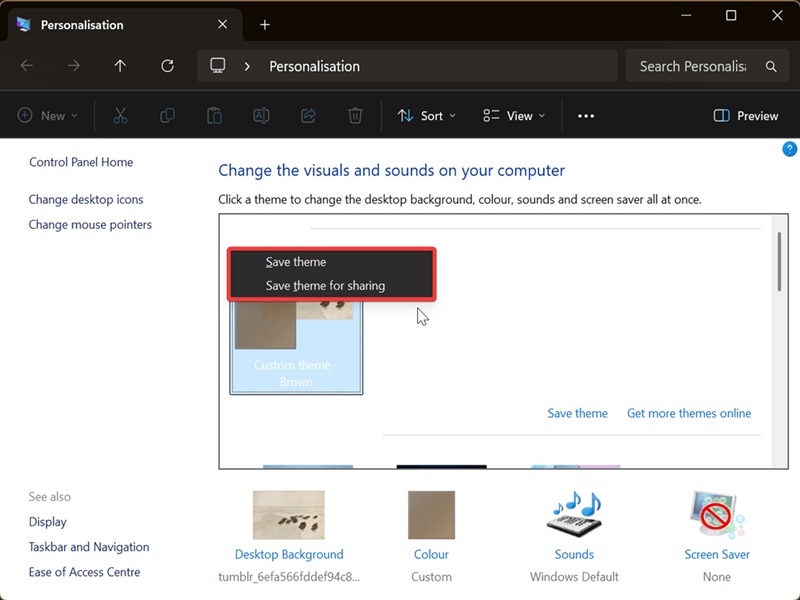Refresh the Personalisation page
The image size is (800, 600).
tap(167, 66)
